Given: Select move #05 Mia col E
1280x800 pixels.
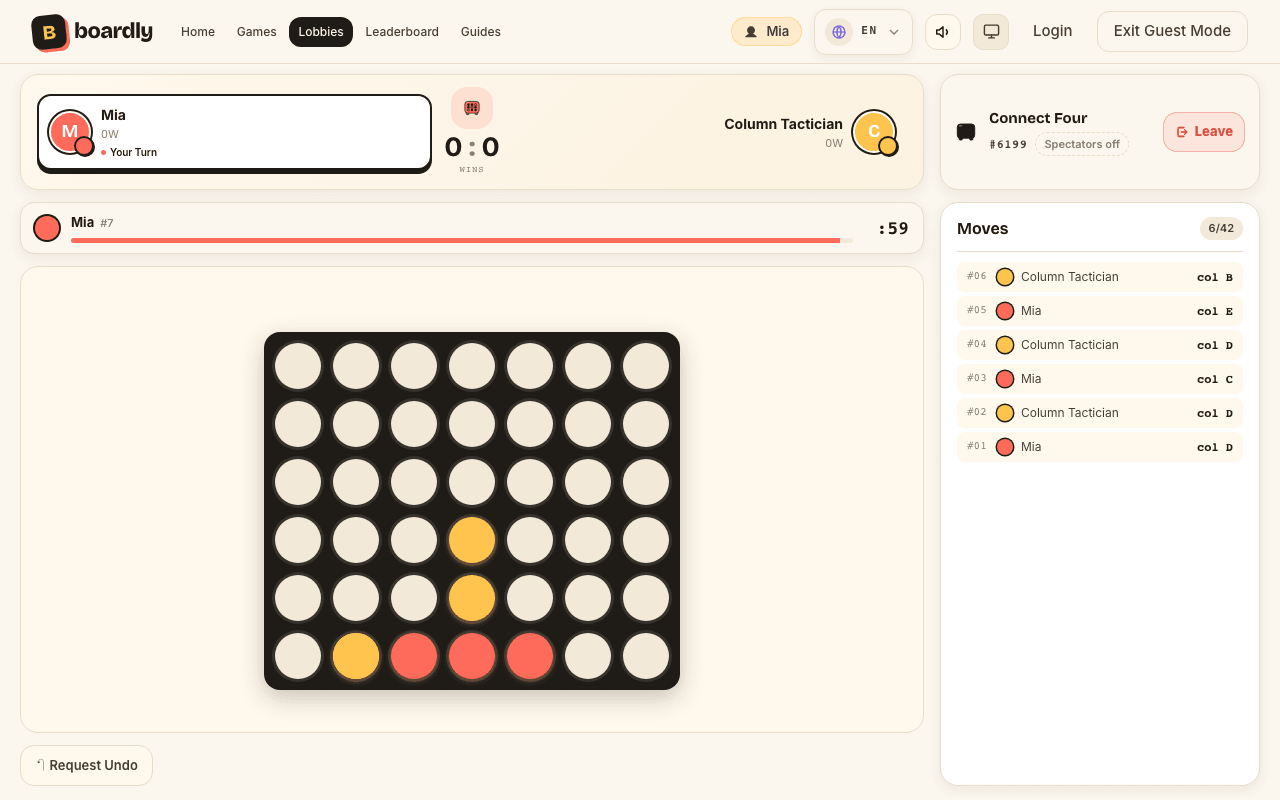Looking at the screenshot, I should click(x=1100, y=311).
